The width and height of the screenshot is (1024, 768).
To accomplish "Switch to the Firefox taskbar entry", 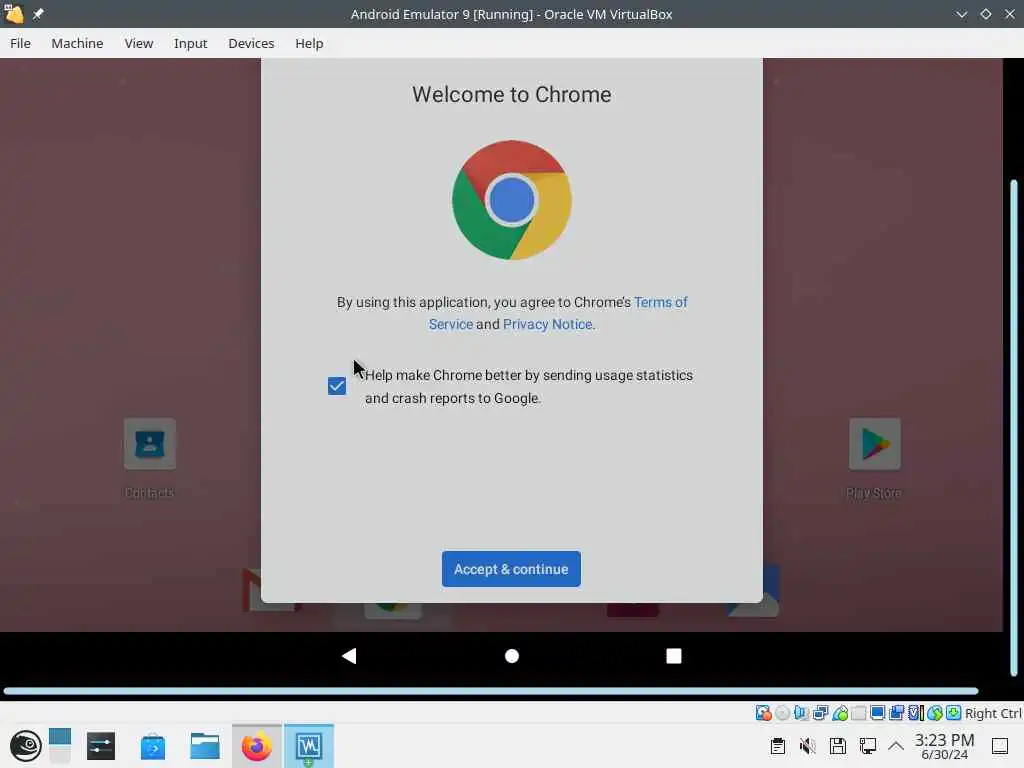I will [x=257, y=746].
